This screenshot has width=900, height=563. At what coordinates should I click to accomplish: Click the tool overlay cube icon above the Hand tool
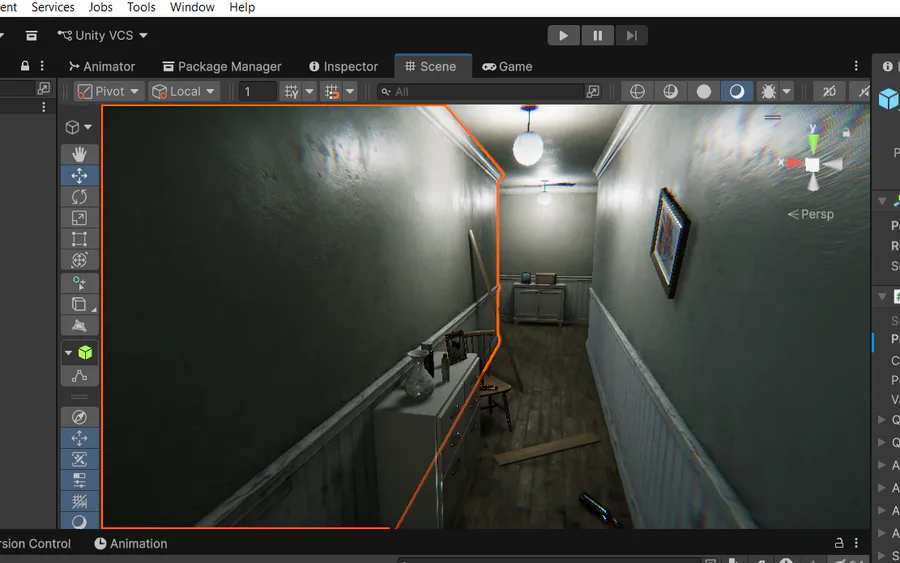(72, 127)
